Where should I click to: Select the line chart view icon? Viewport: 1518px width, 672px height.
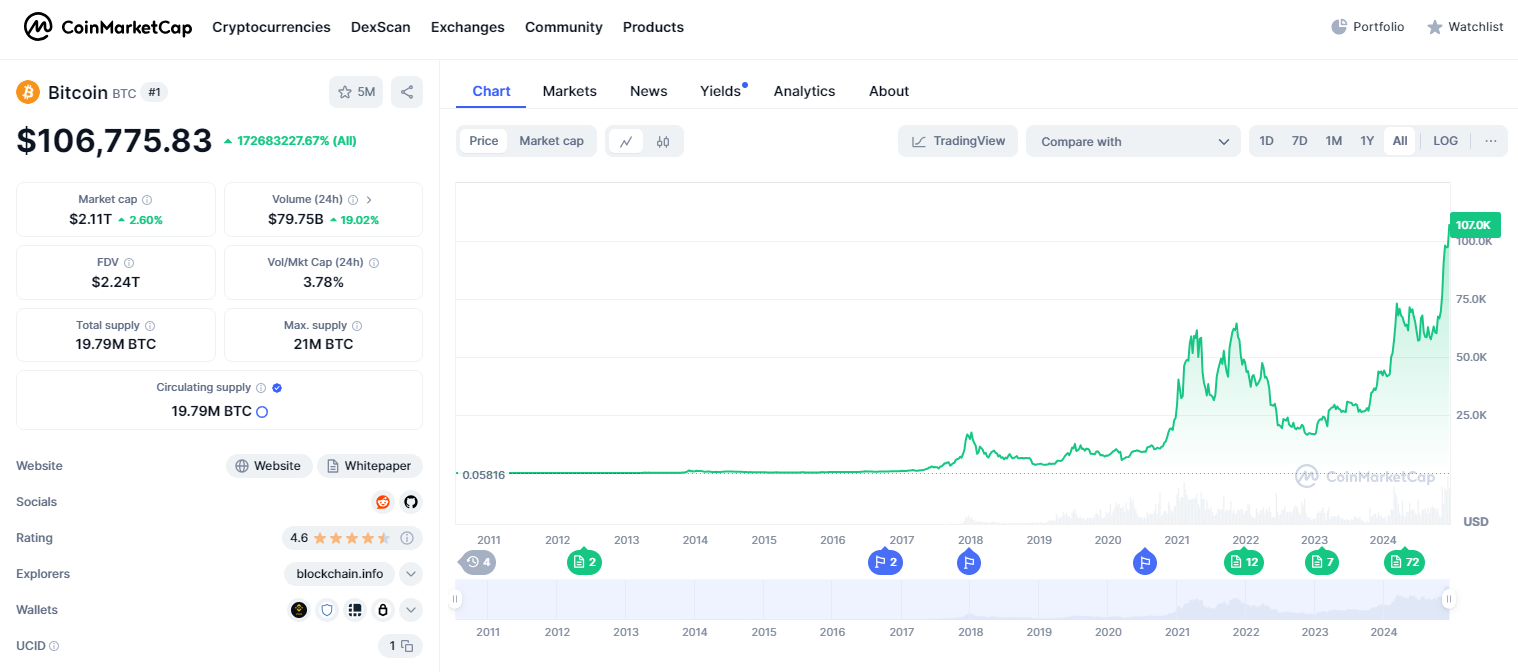pyautogui.click(x=626, y=142)
